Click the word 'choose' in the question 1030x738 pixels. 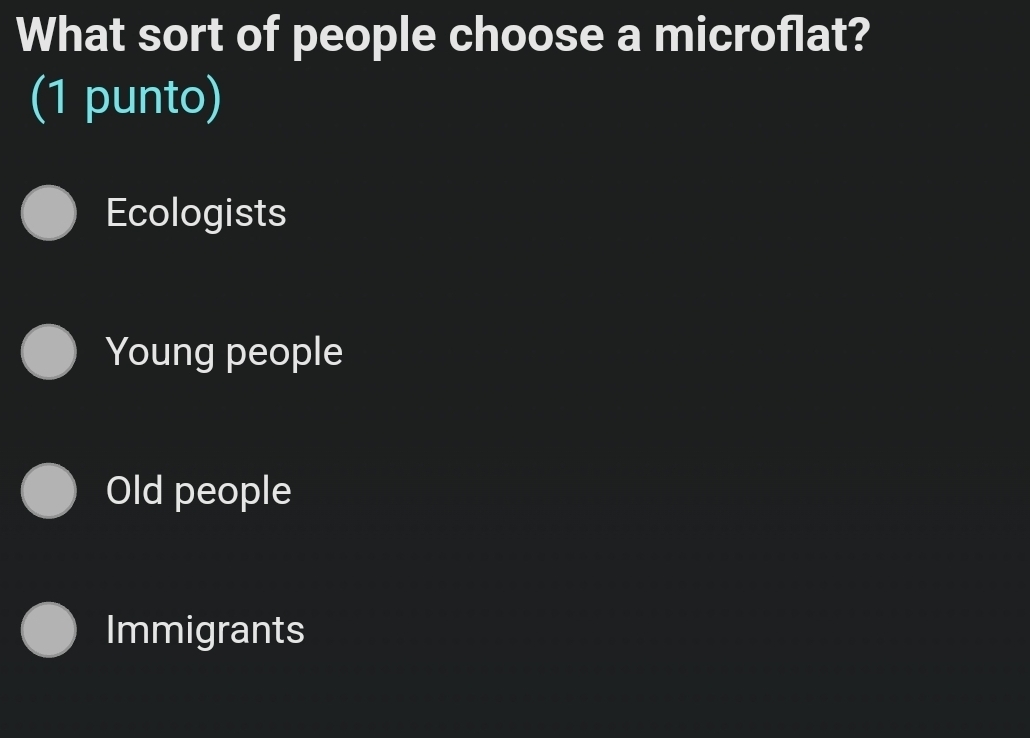(x=526, y=36)
